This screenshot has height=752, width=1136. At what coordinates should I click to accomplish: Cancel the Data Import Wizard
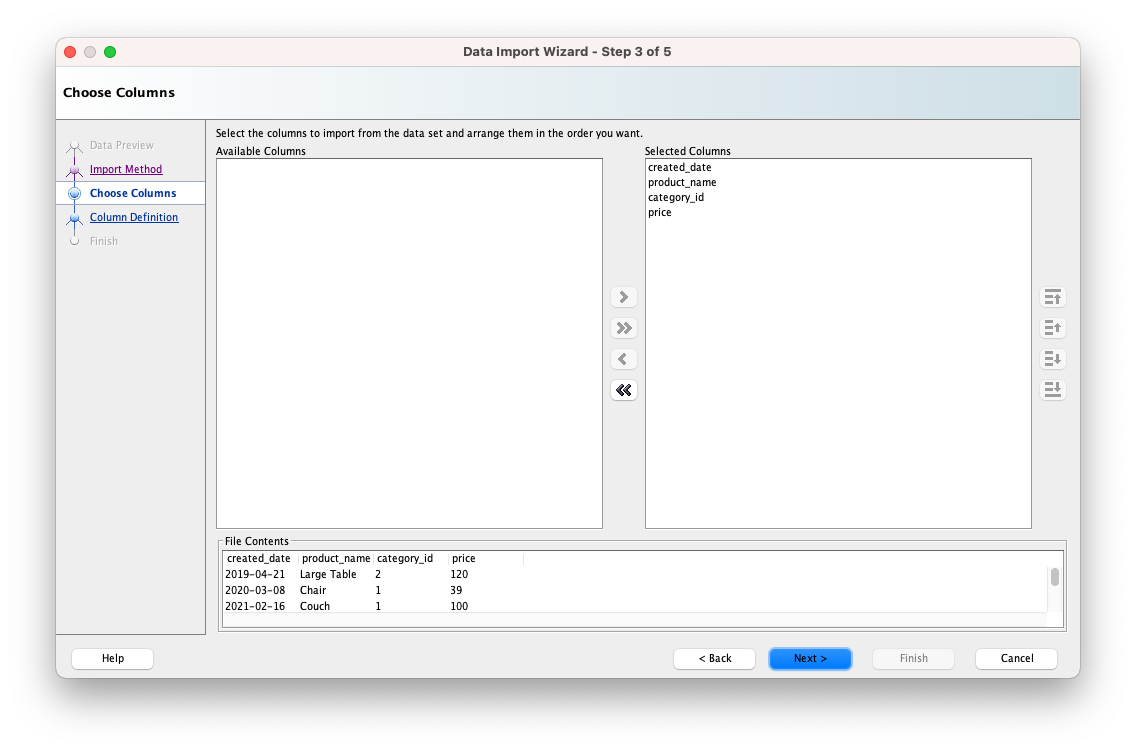coord(1016,658)
